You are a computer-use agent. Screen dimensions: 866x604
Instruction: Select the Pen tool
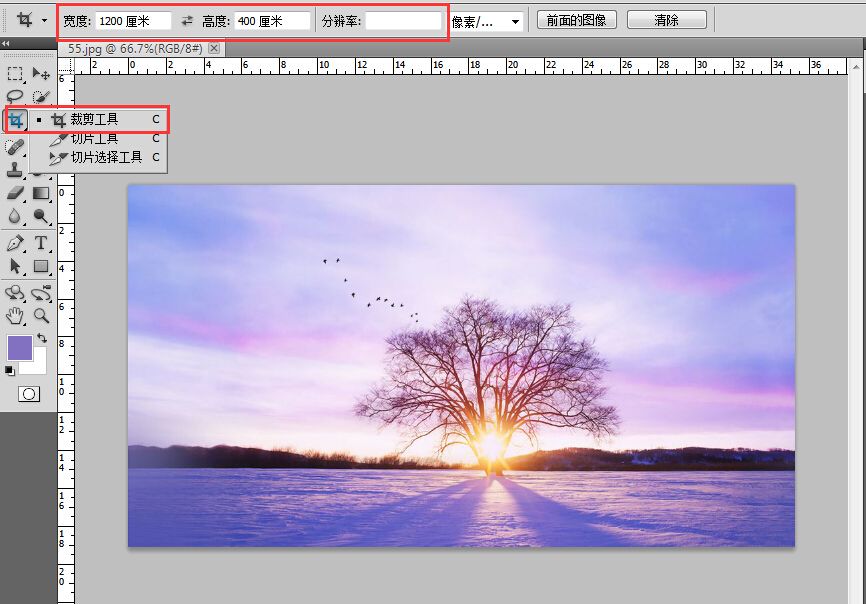15,243
